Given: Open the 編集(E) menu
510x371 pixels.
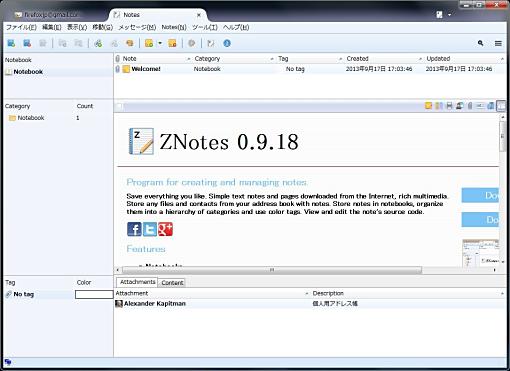Looking at the screenshot, I should [52, 27].
